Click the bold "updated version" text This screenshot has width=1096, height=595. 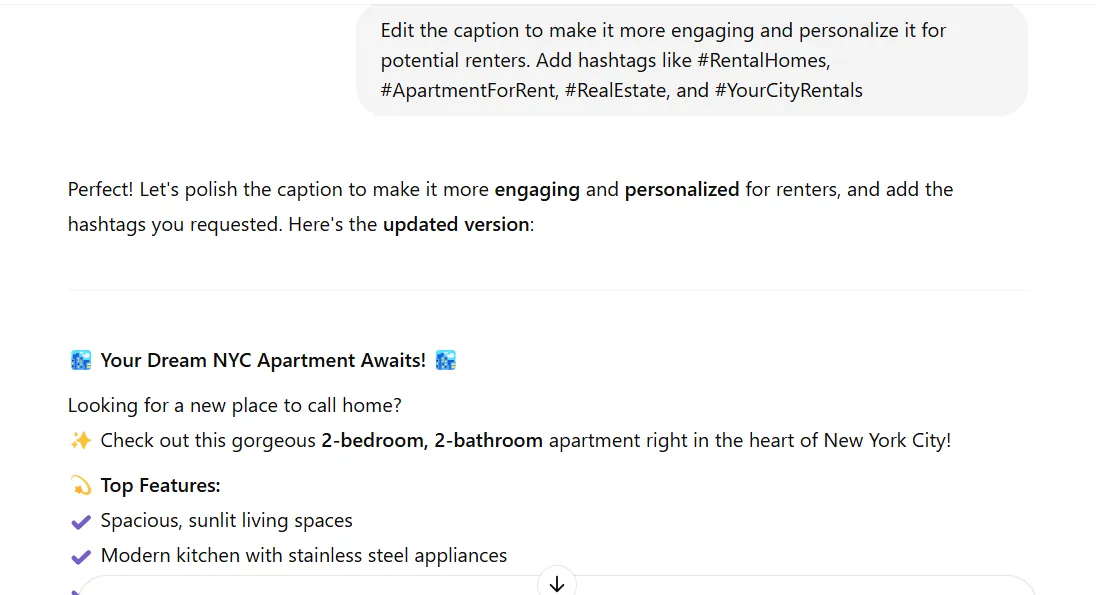point(455,224)
